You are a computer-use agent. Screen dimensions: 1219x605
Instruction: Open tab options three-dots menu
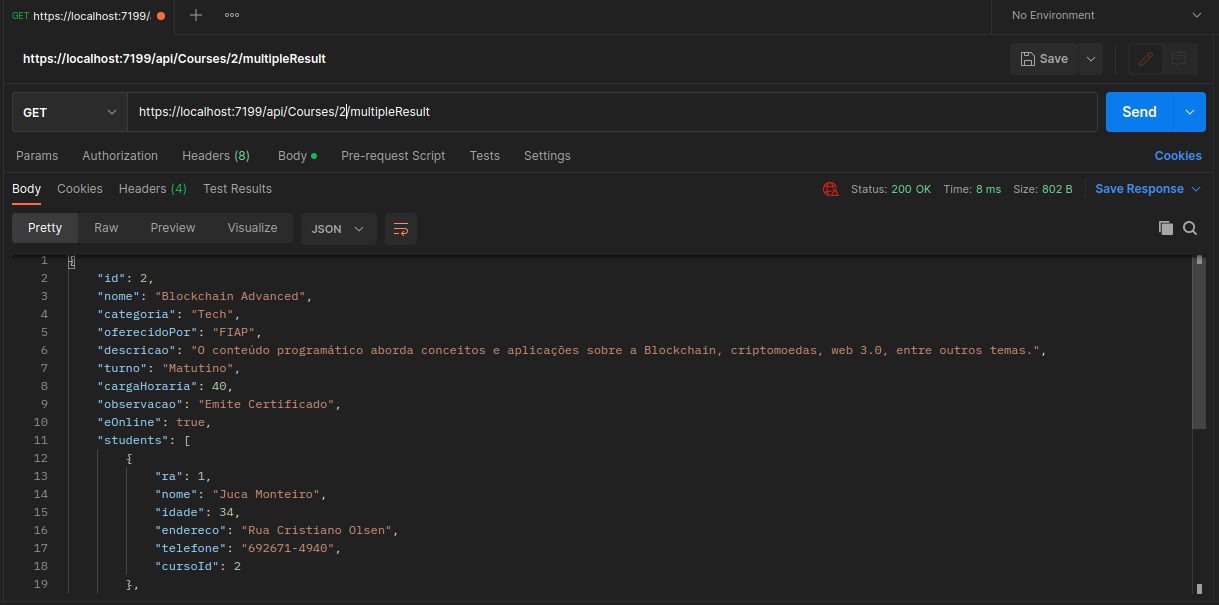pyautogui.click(x=232, y=15)
